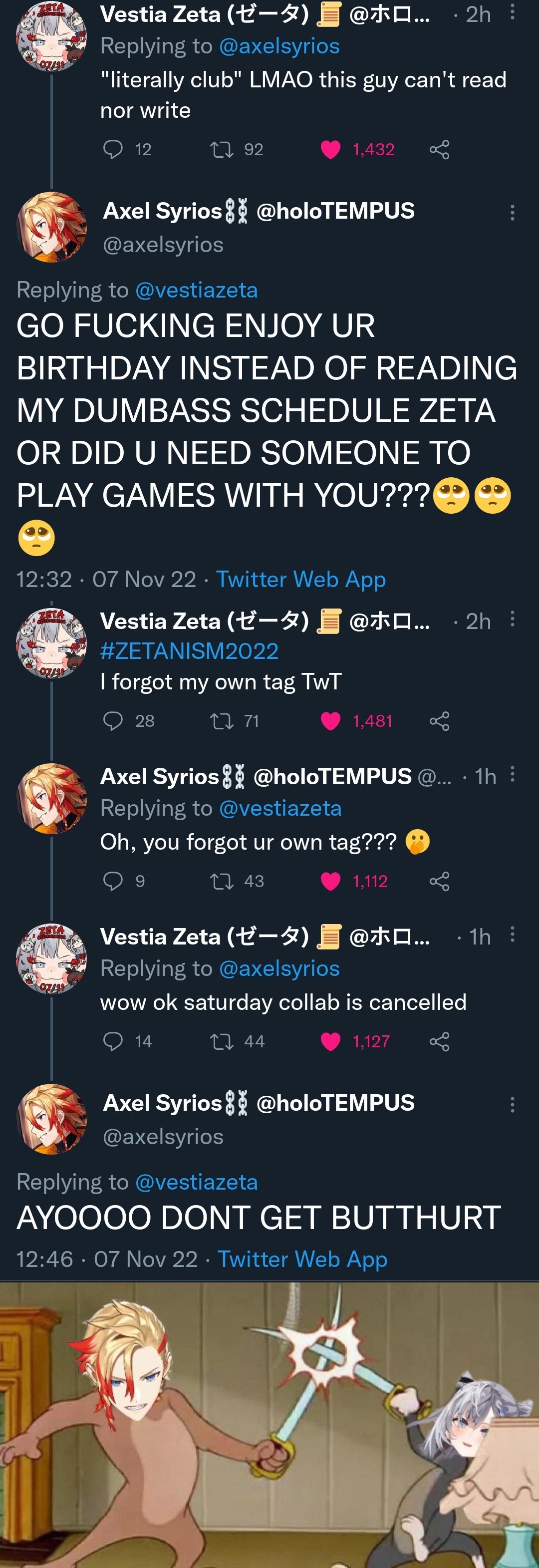Open Axel Syrios avatar on birthday tweet
The width and height of the screenshot is (539, 1568).
pyautogui.click(x=52, y=227)
